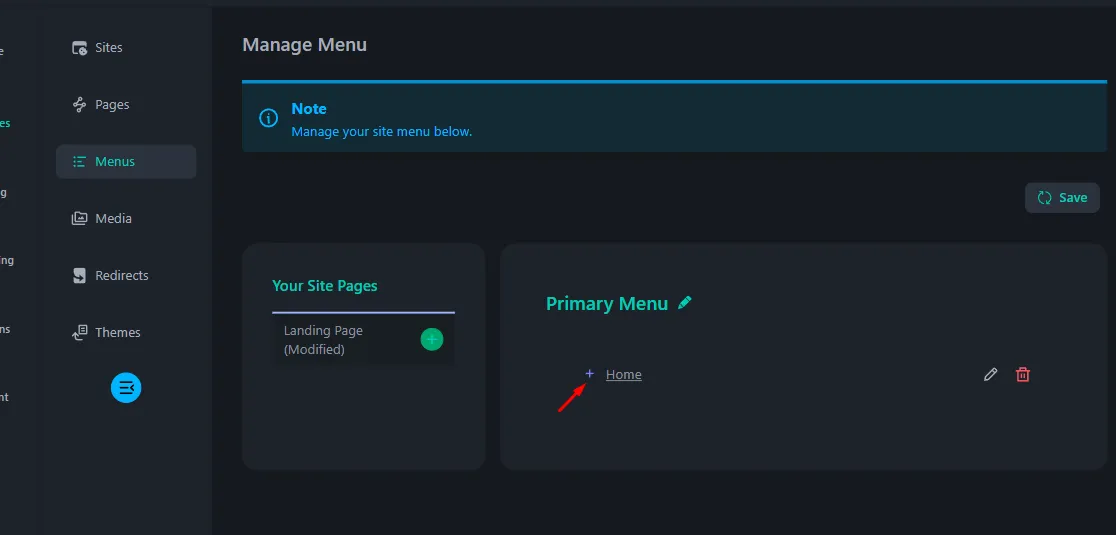Image resolution: width=1116 pixels, height=535 pixels.
Task: Expand Home item with plus sign
Action: (x=589, y=374)
